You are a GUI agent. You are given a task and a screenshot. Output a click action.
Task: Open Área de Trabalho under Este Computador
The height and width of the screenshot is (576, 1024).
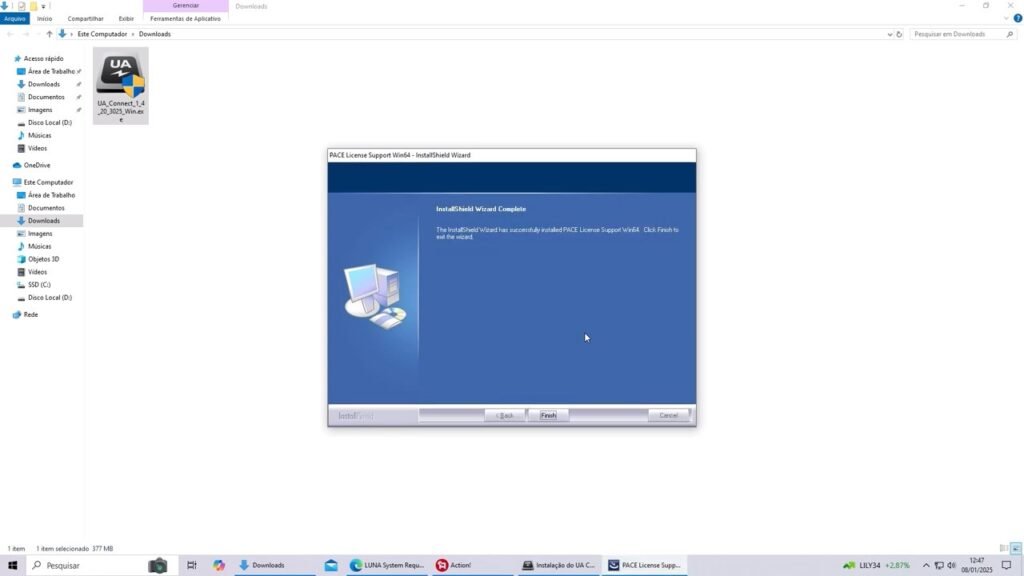[51, 195]
